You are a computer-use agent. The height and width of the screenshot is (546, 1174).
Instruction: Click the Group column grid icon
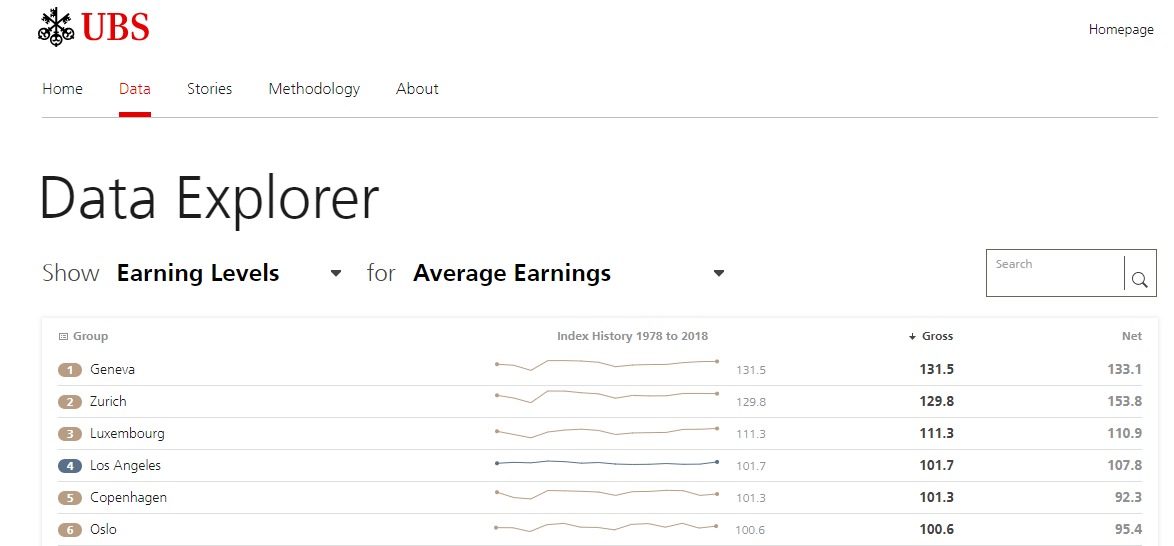pos(63,337)
